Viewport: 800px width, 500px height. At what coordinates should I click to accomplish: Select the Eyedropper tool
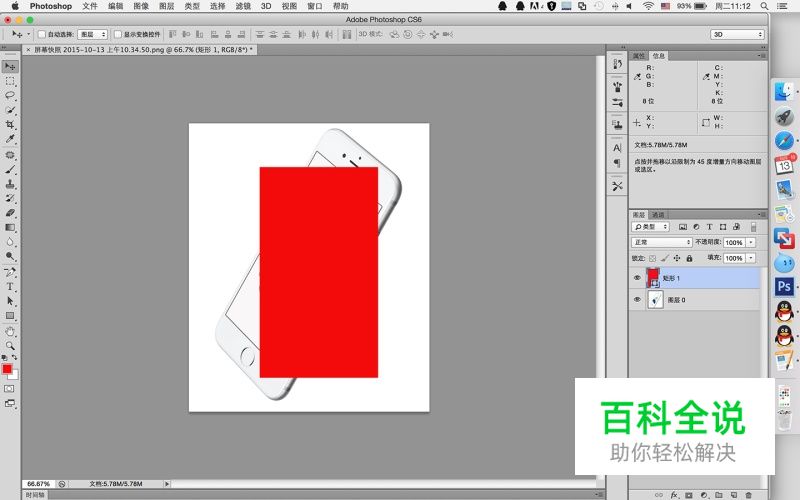[x=10, y=138]
